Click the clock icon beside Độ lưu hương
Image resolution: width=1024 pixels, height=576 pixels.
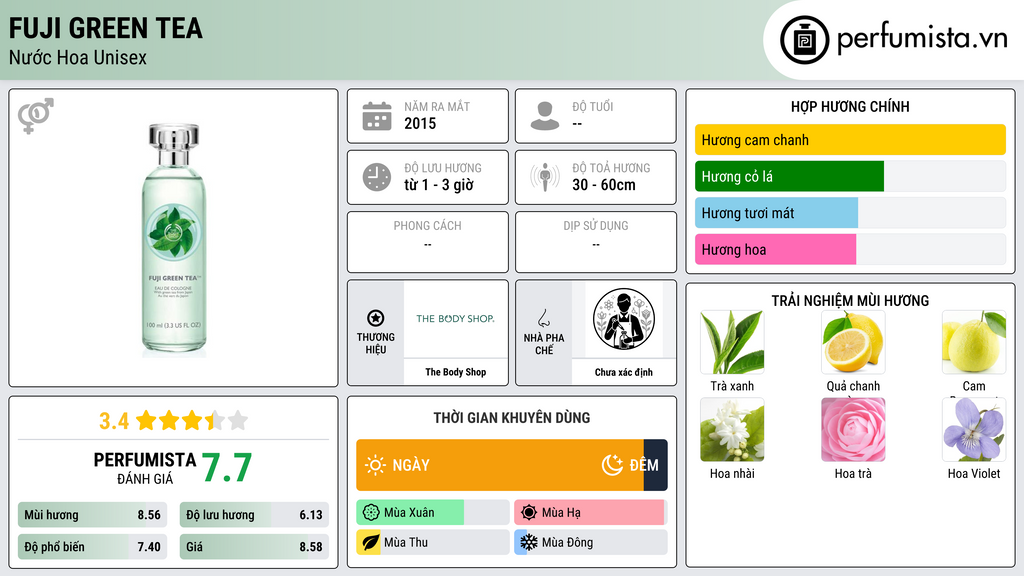point(377,177)
